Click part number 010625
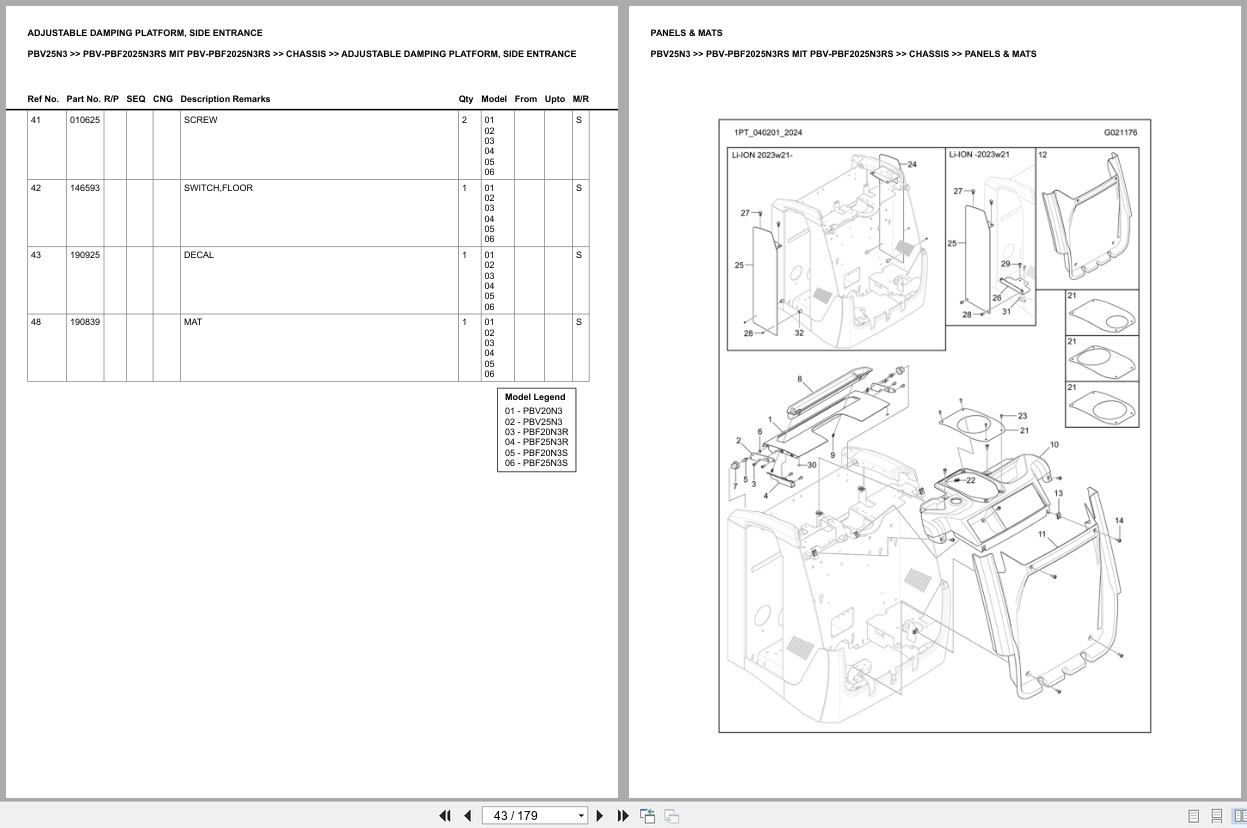1247x828 pixels. tap(84, 120)
